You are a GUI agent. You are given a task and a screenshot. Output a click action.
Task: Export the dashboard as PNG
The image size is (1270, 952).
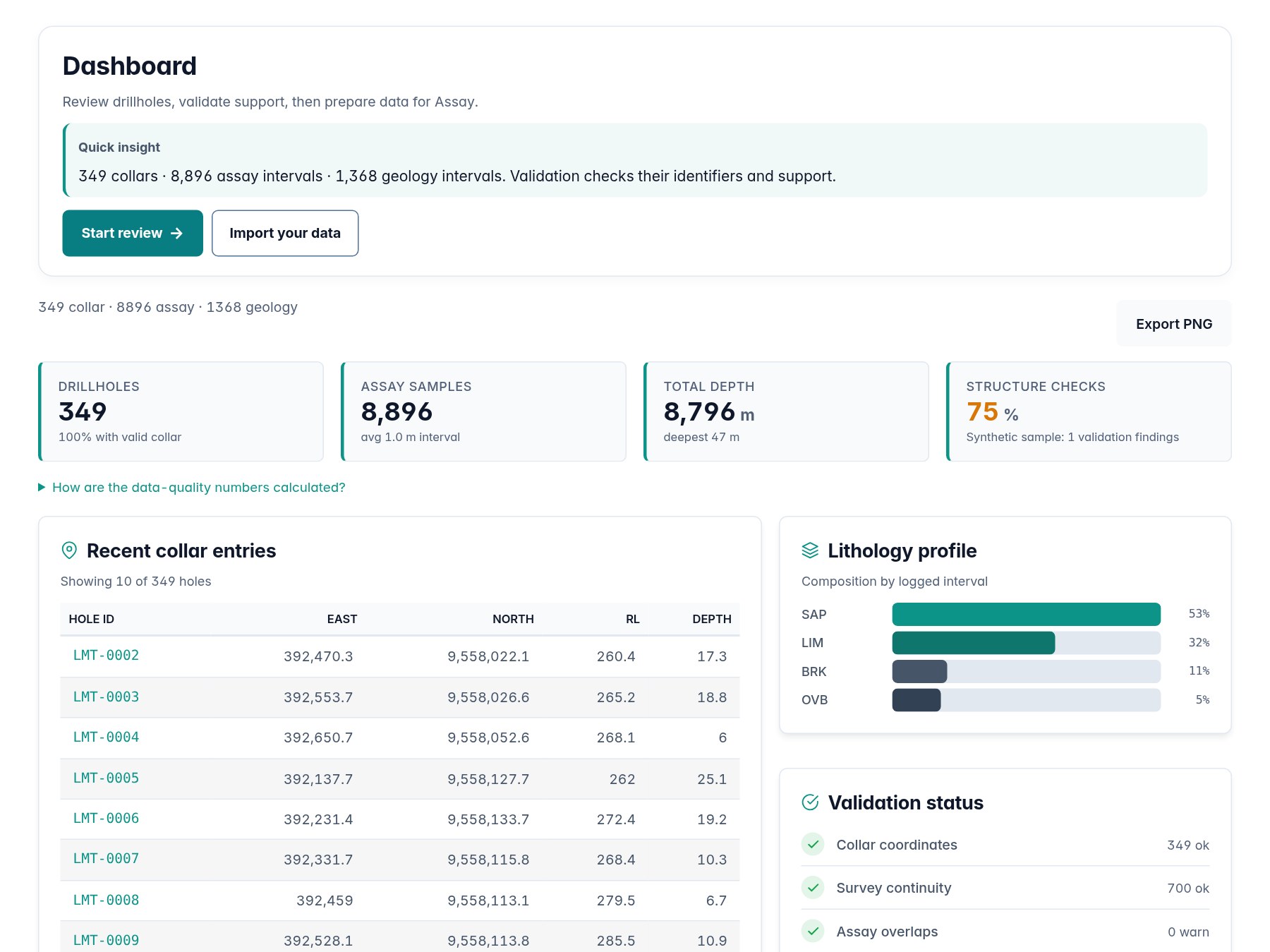click(x=1174, y=324)
